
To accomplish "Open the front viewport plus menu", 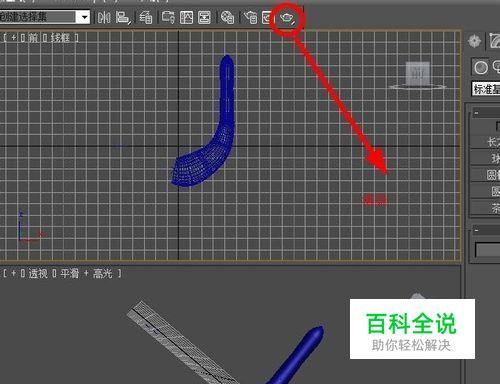I will tap(13, 38).
